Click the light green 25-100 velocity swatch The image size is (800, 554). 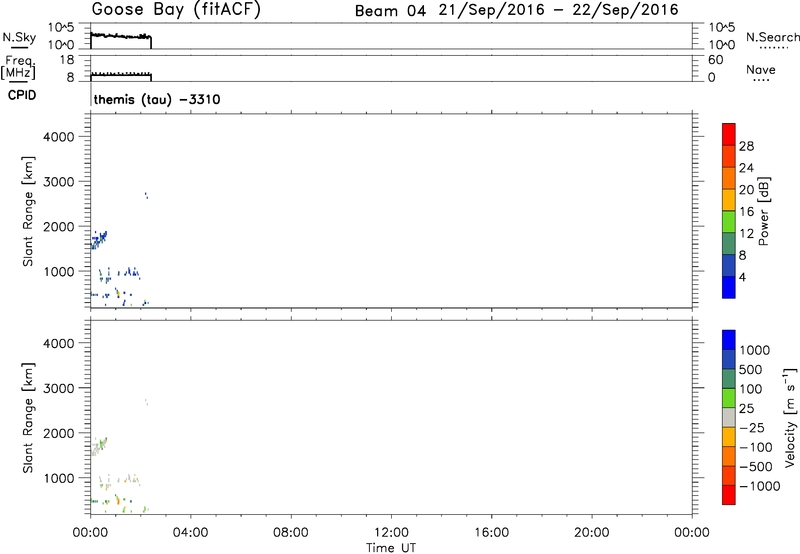pos(729,398)
